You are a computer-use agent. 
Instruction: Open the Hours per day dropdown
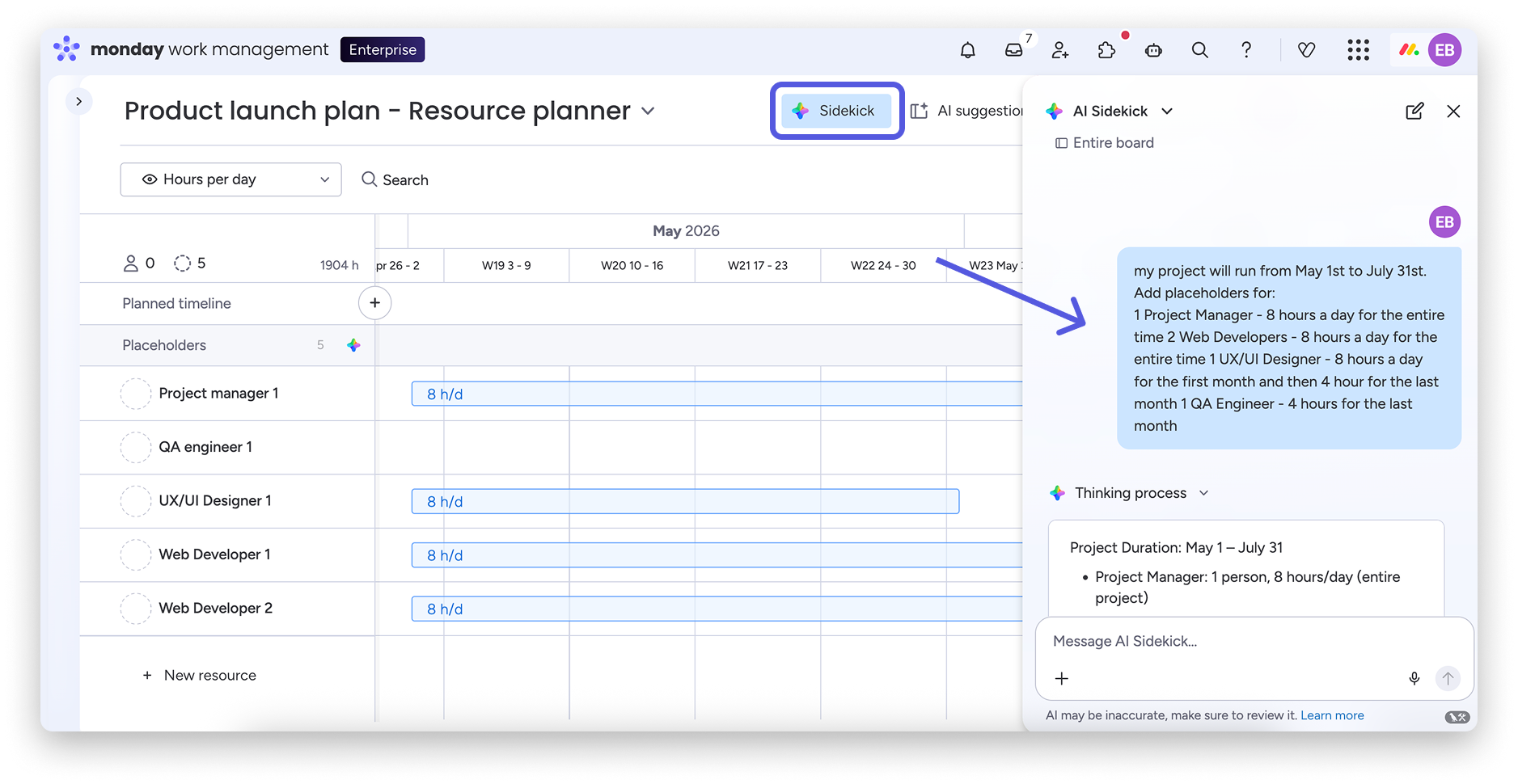click(230, 179)
